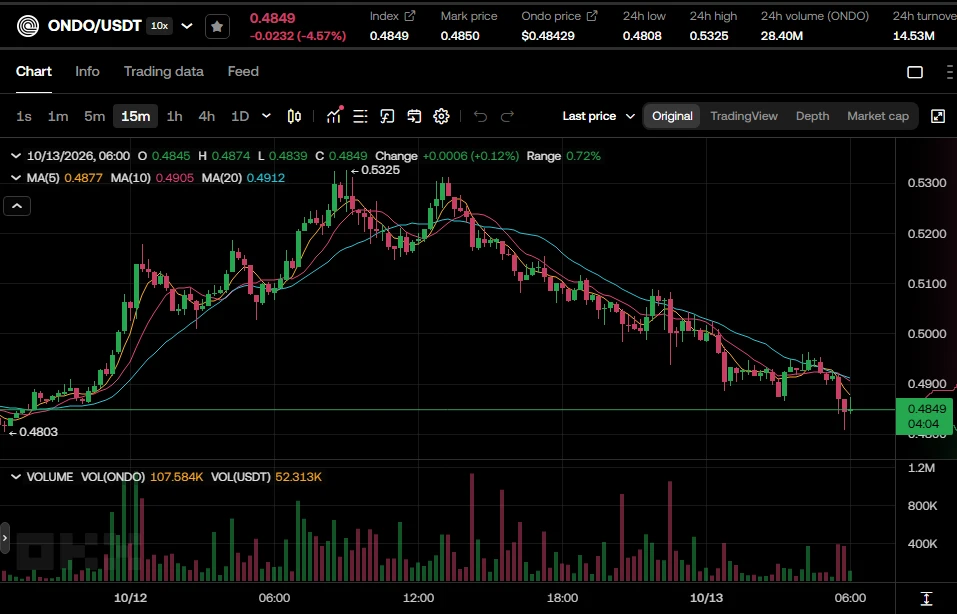Redo the chart action

(507, 116)
